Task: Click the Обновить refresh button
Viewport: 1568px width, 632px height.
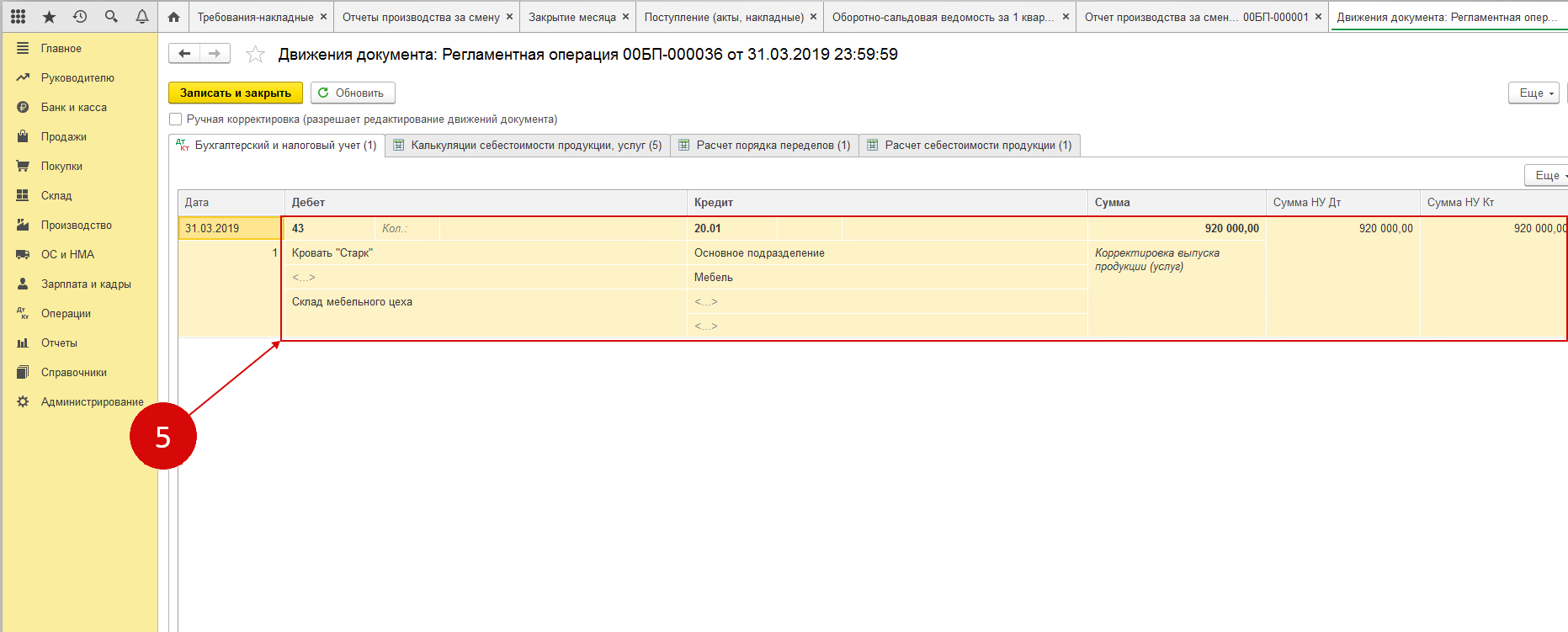Action: point(353,93)
